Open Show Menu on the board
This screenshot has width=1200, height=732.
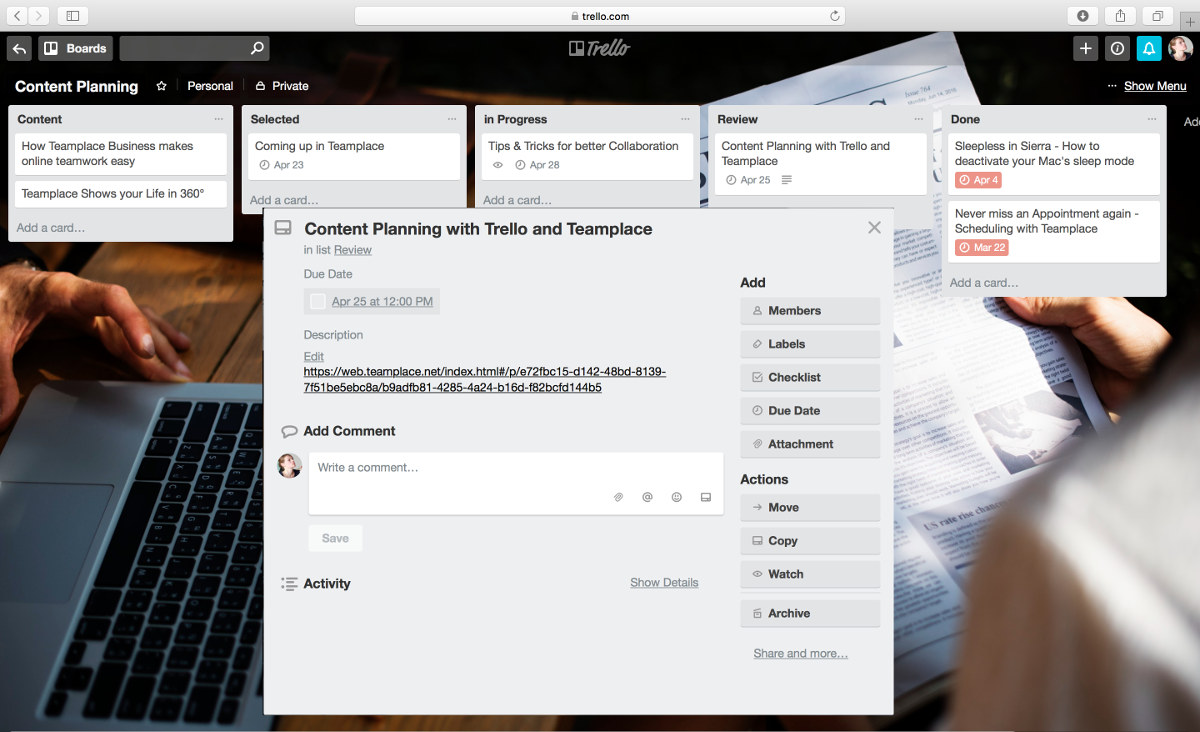1147,86
